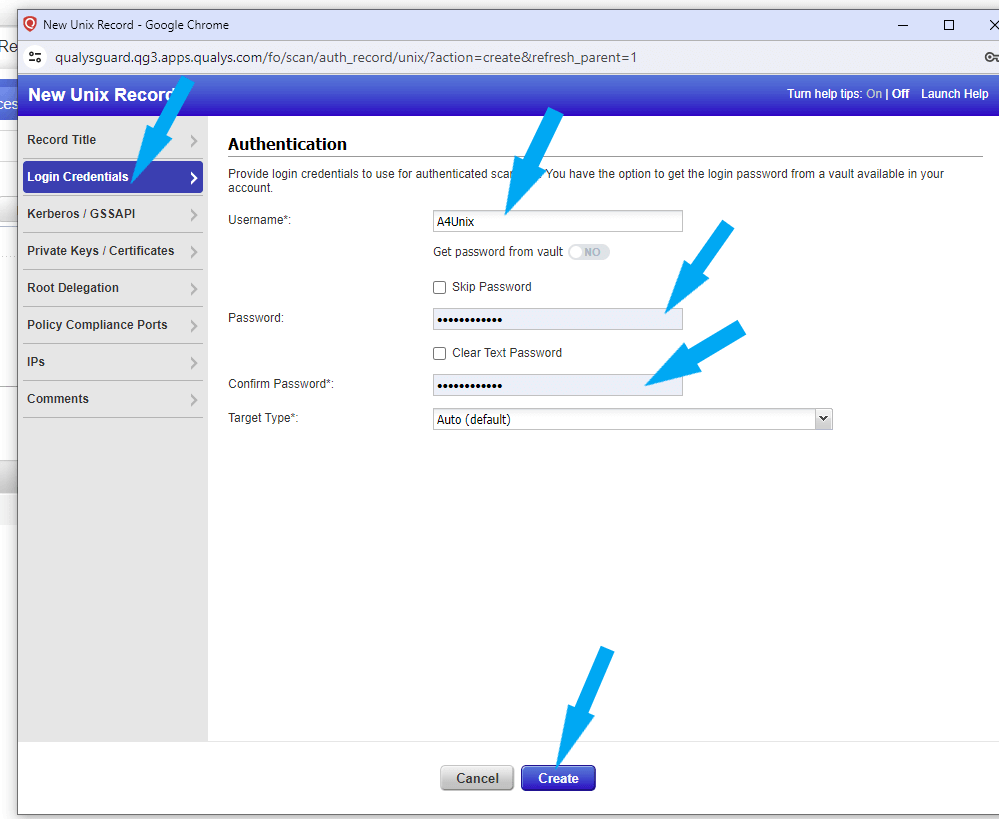Click the Confirm Password input field
999x819 pixels.
pos(557,385)
